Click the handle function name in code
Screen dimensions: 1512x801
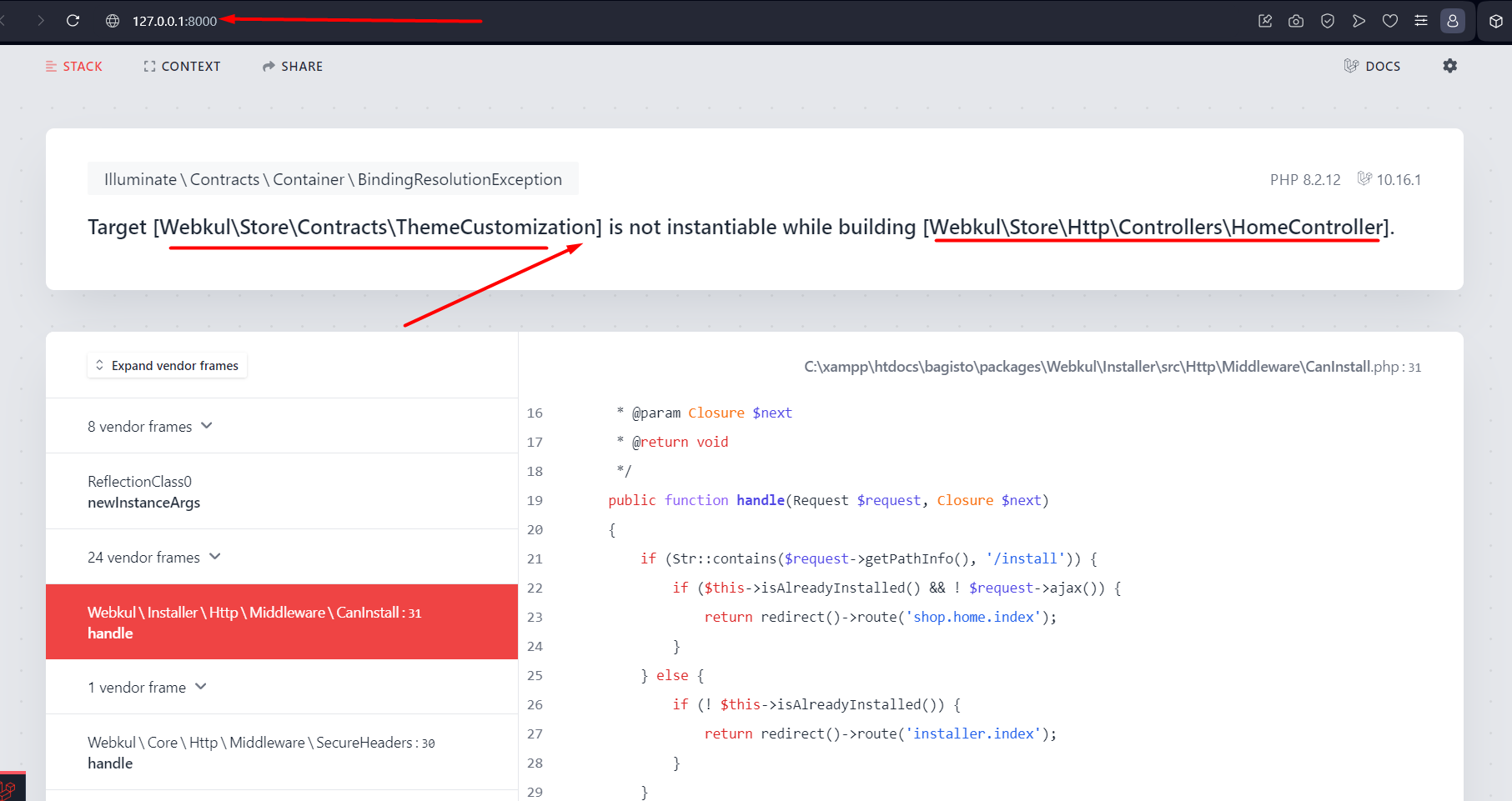pyautogui.click(x=761, y=500)
